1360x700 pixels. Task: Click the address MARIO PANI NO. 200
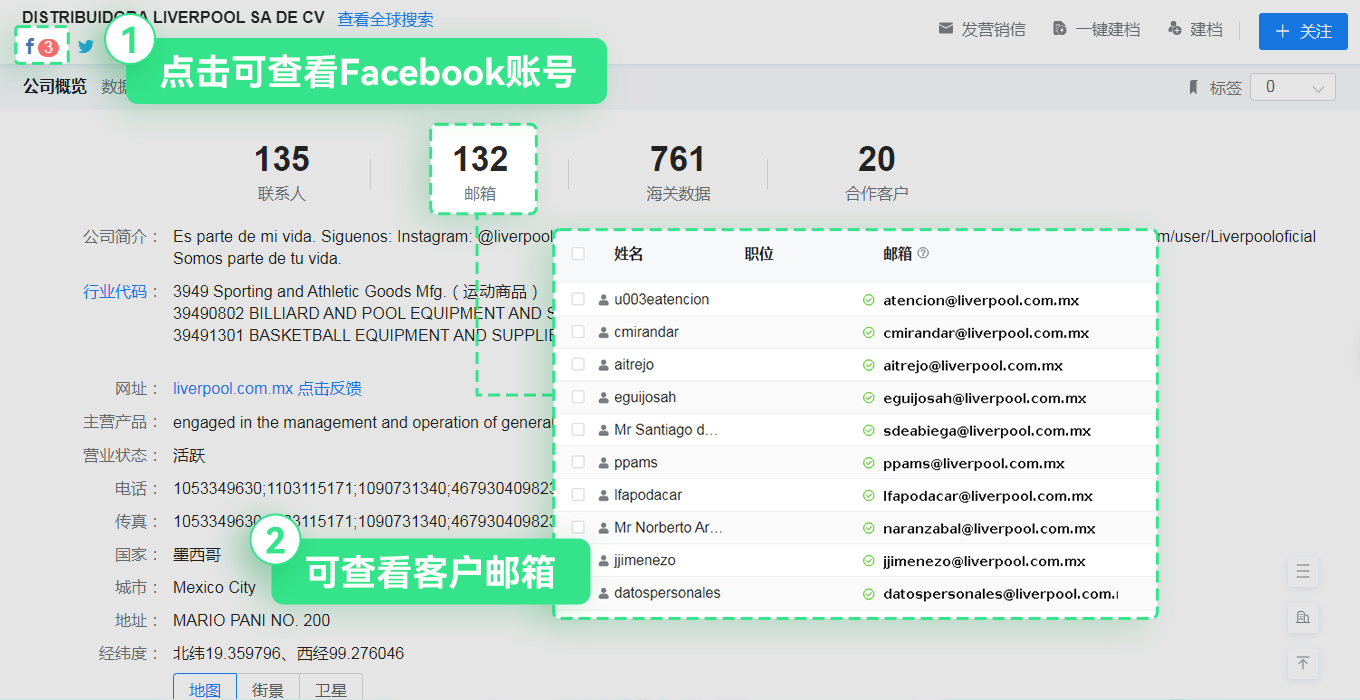[252, 620]
